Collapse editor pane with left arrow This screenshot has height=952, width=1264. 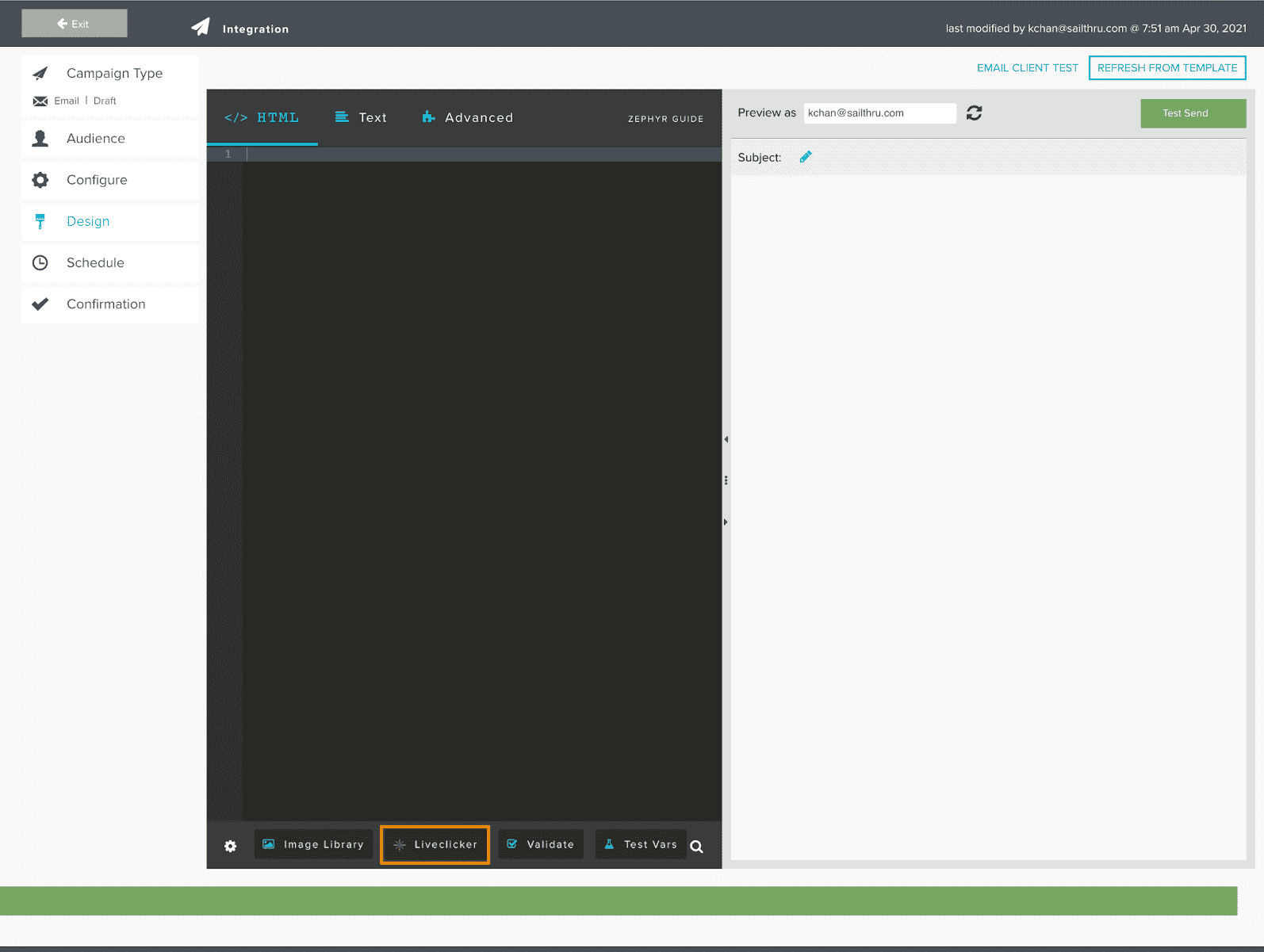click(726, 439)
